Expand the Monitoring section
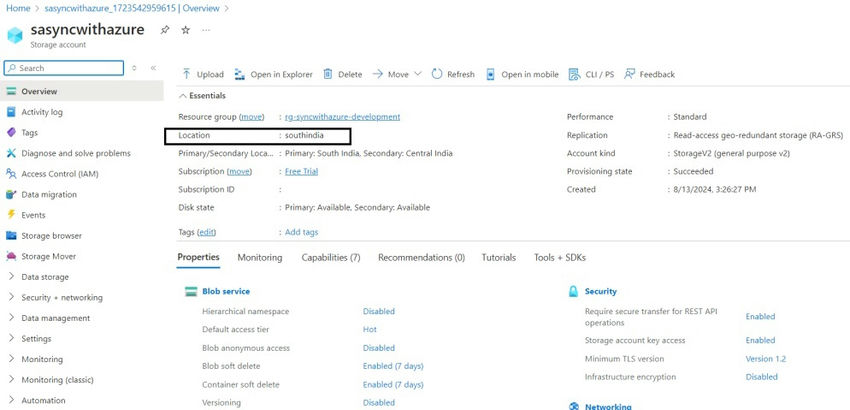The height and width of the screenshot is (410, 850). pos(11,359)
